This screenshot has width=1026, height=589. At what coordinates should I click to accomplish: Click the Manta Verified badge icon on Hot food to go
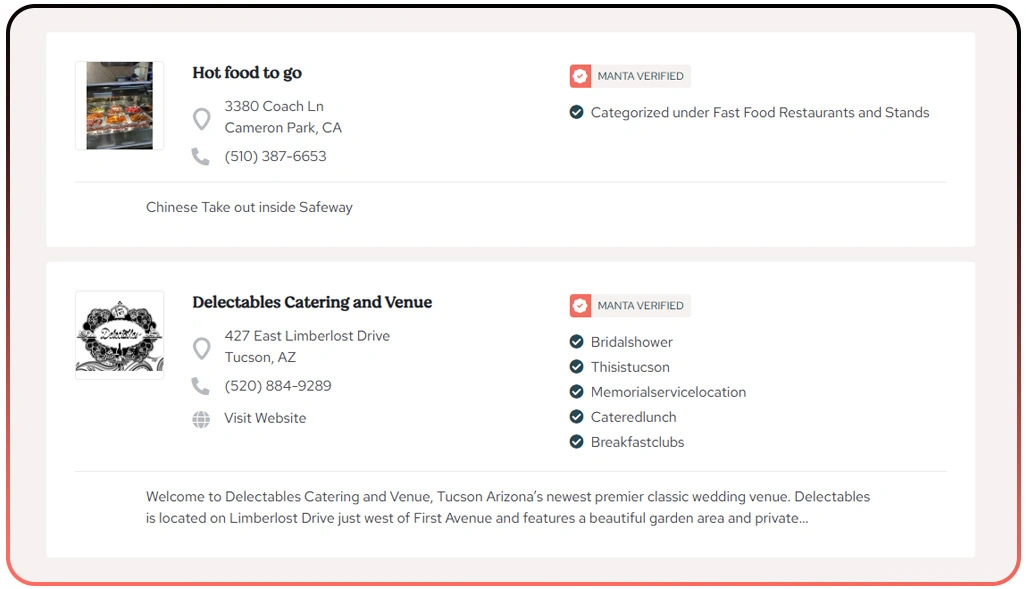pyautogui.click(x=580, y=75)
